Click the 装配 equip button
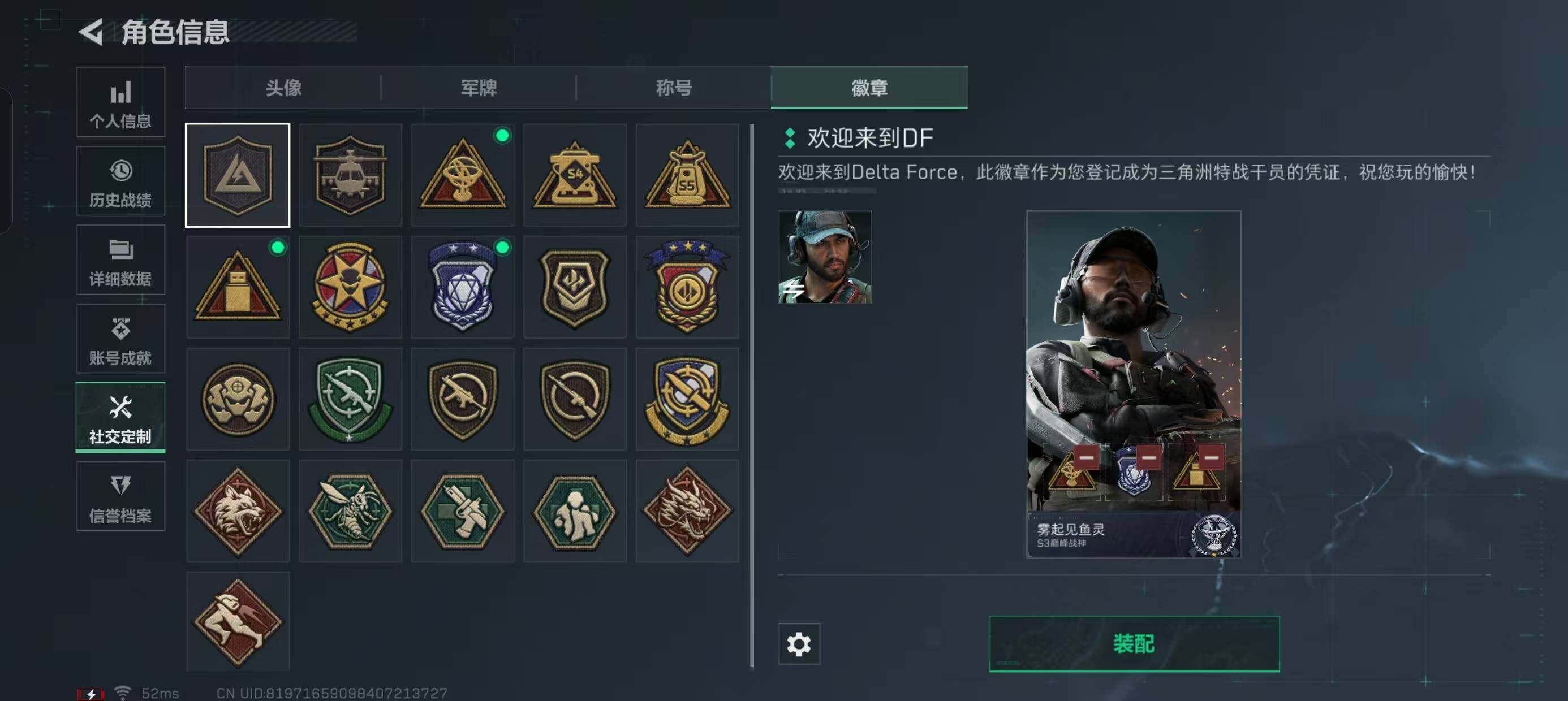The height and width of the screenshot is (701, 1568). (x=1134, y=644)
